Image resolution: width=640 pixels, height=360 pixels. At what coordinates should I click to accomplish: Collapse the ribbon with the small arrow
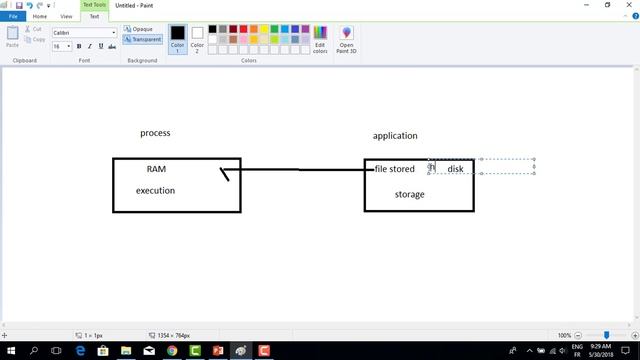626,16
